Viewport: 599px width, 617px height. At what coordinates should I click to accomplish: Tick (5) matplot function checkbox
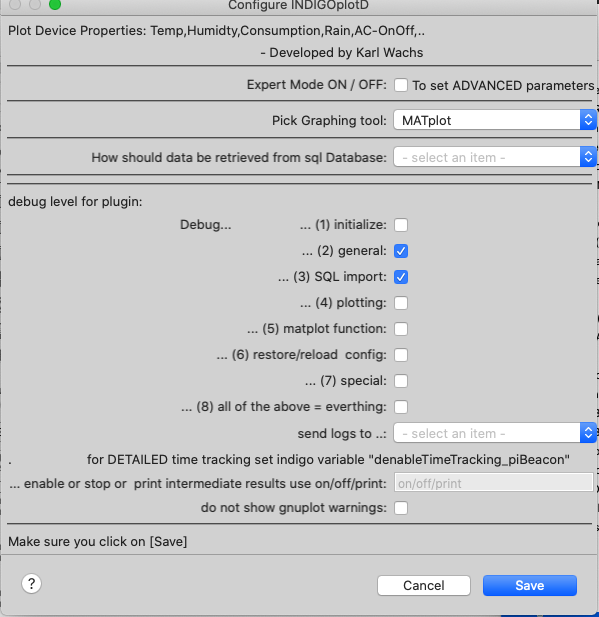(x=401, y=329)
